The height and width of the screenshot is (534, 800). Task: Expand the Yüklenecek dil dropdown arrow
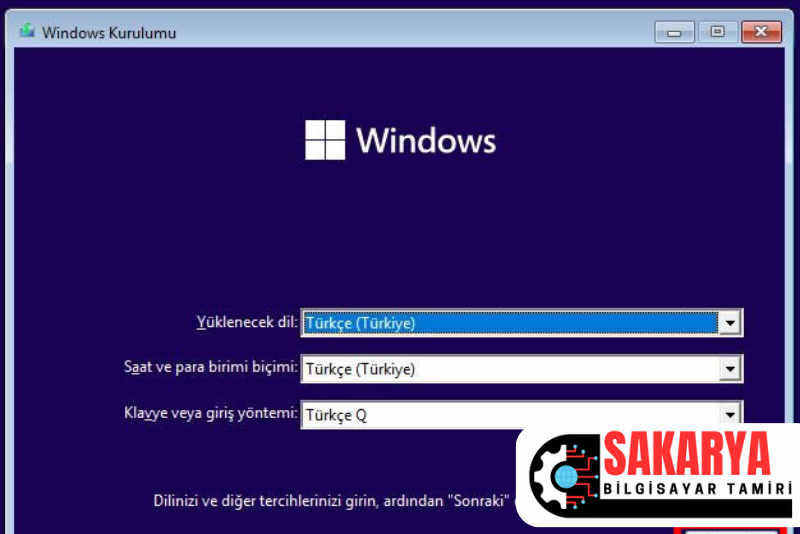730,323
